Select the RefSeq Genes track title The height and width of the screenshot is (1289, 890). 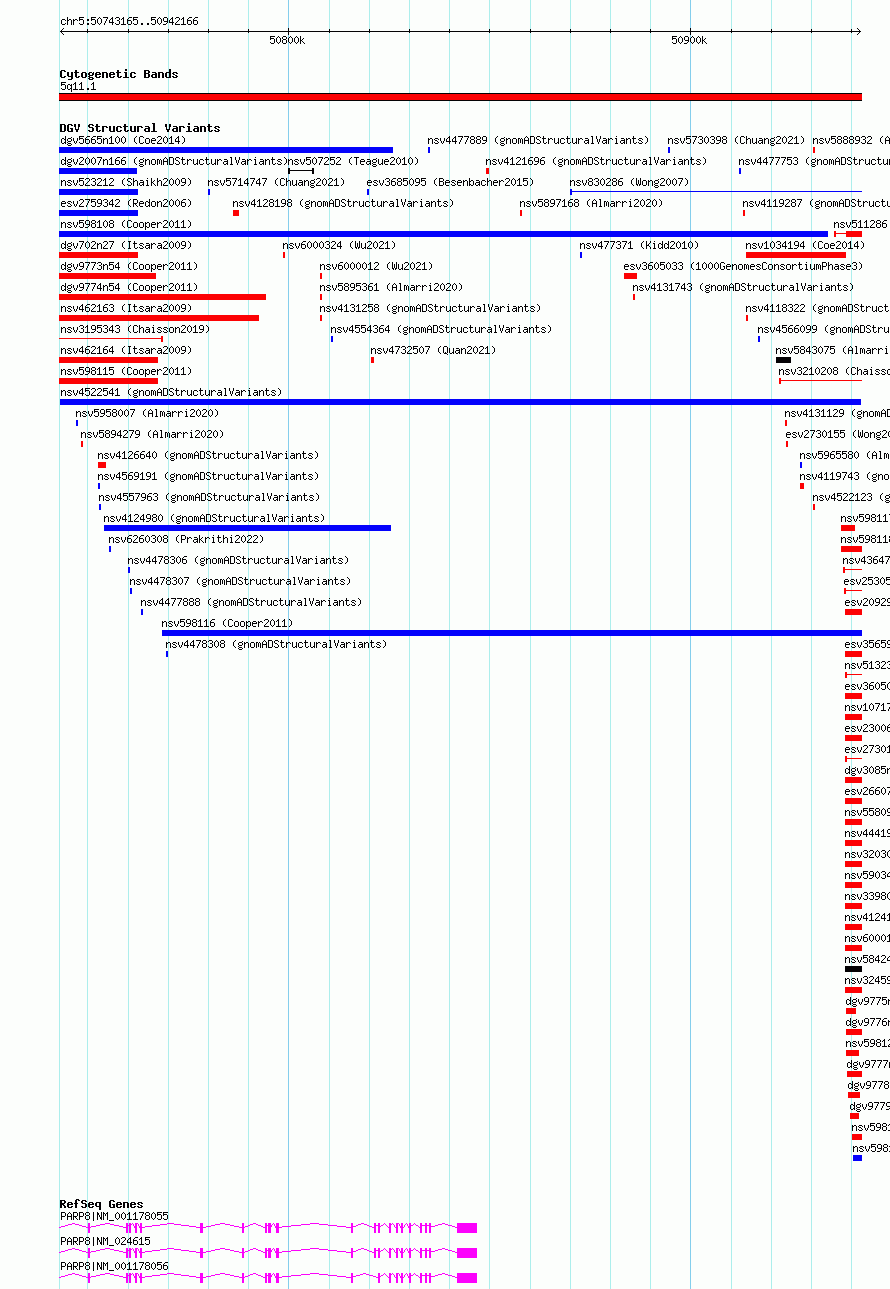(x=101, y=1204)
